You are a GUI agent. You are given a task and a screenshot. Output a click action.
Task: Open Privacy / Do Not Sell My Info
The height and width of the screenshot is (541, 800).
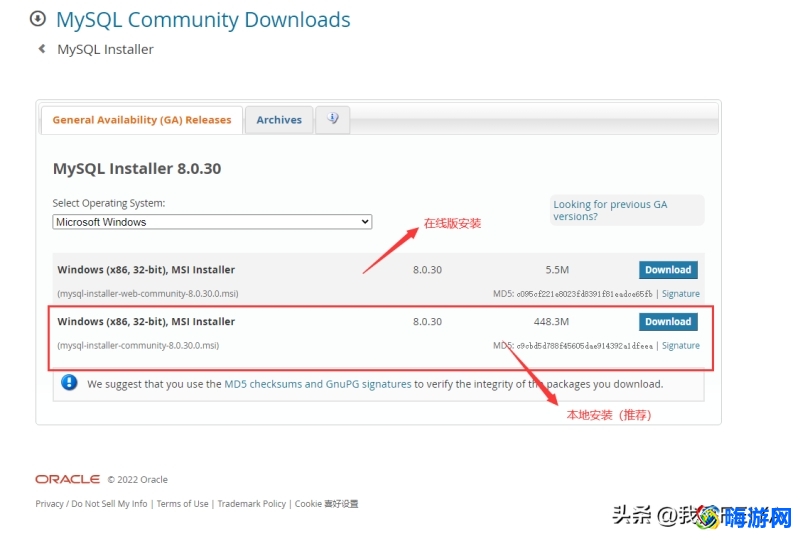tap(91, 504)
